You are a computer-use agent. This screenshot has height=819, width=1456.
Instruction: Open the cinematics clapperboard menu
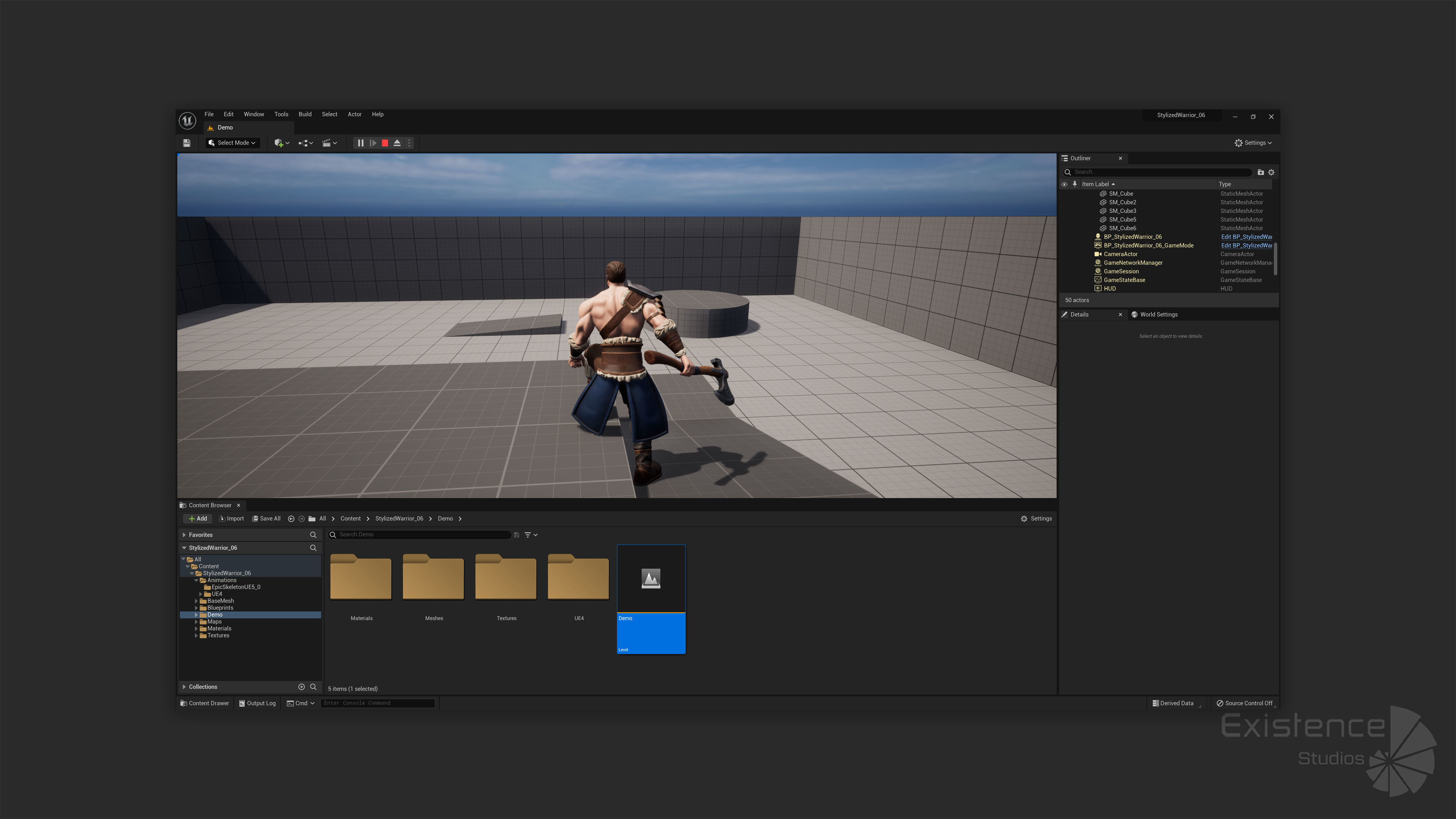pos(329,143)
